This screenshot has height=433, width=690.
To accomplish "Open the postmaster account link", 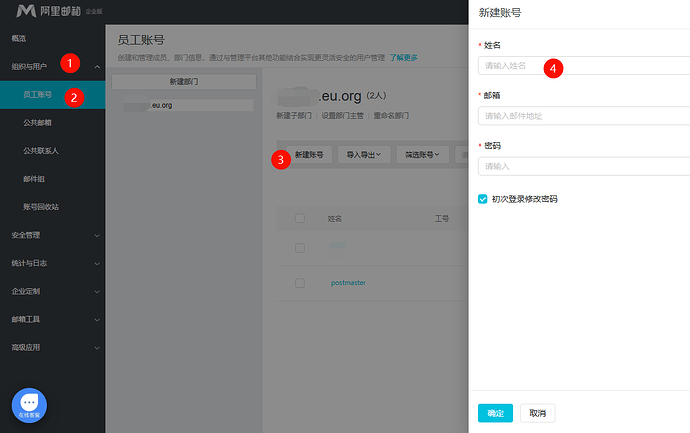I will [x=348, y=283].
